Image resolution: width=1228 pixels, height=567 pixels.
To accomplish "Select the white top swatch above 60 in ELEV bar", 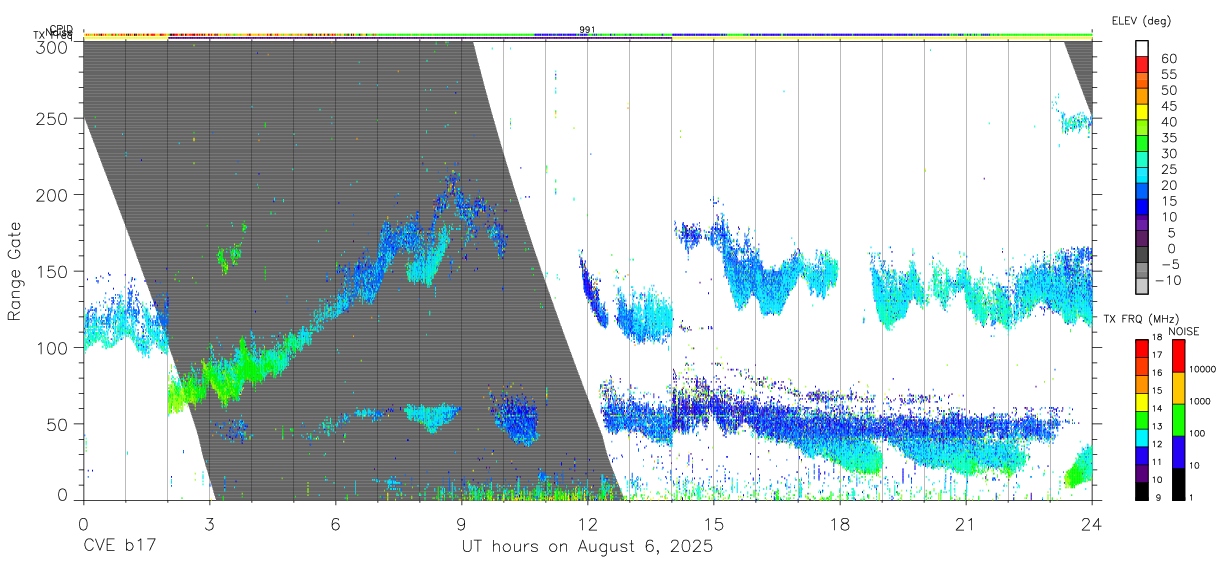I will pos(1142,49).
